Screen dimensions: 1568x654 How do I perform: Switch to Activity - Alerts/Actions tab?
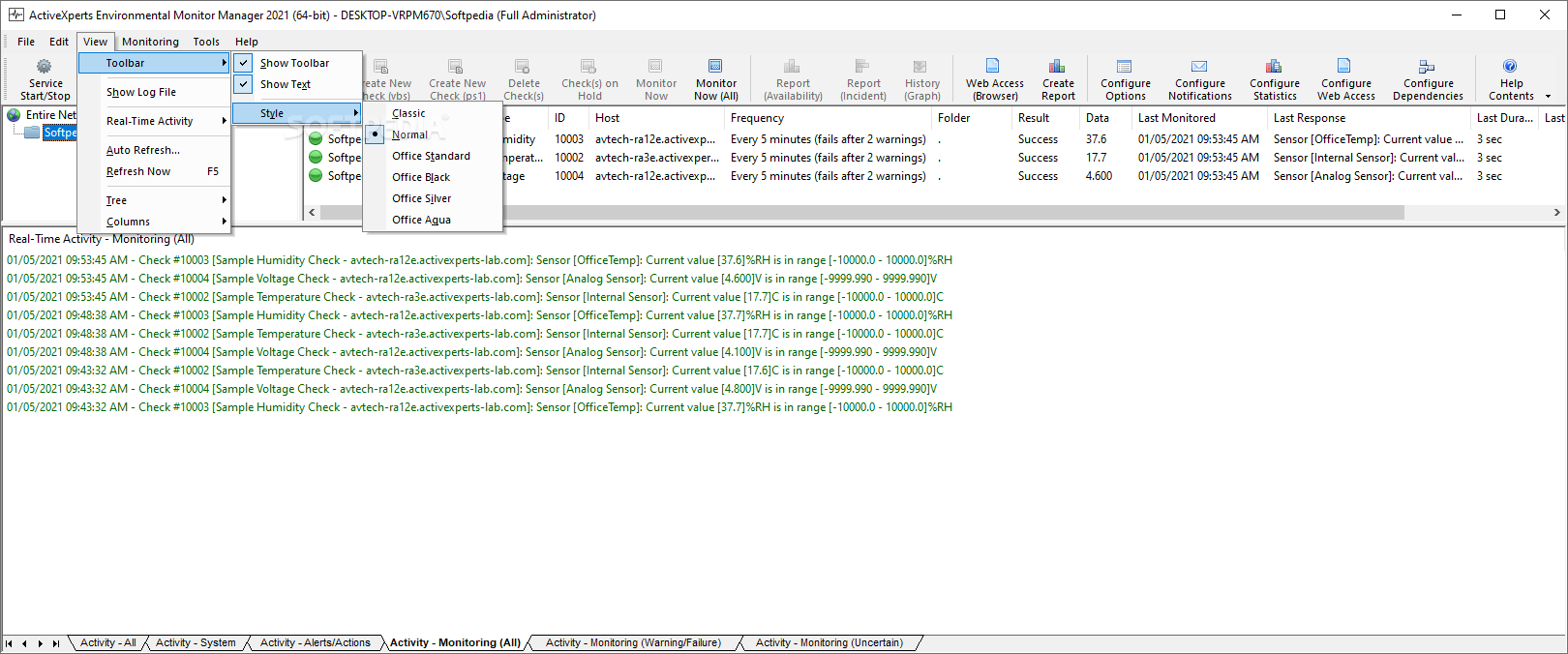click(315, 642)
